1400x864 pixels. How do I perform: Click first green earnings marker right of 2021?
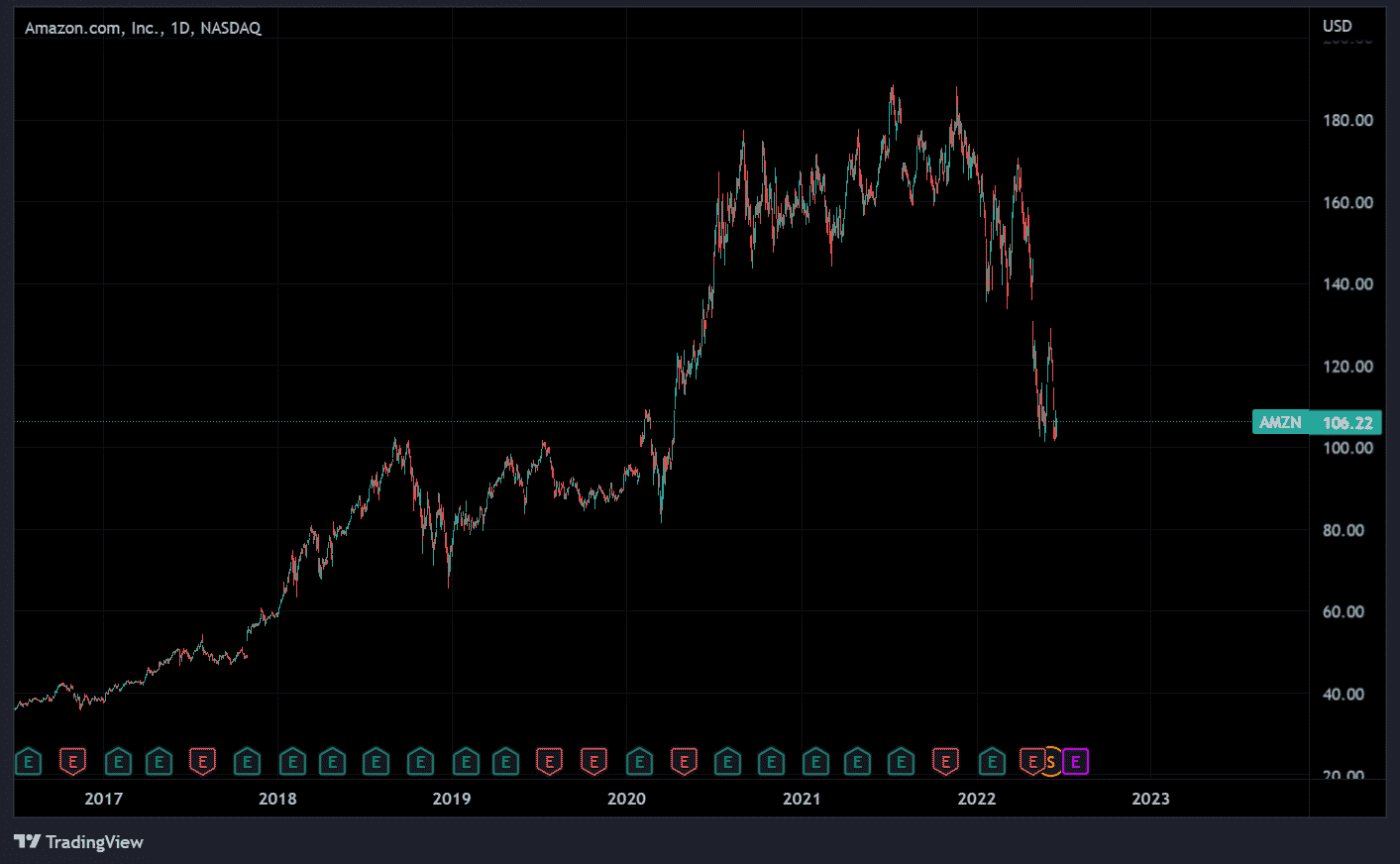[x=815, y=762]
